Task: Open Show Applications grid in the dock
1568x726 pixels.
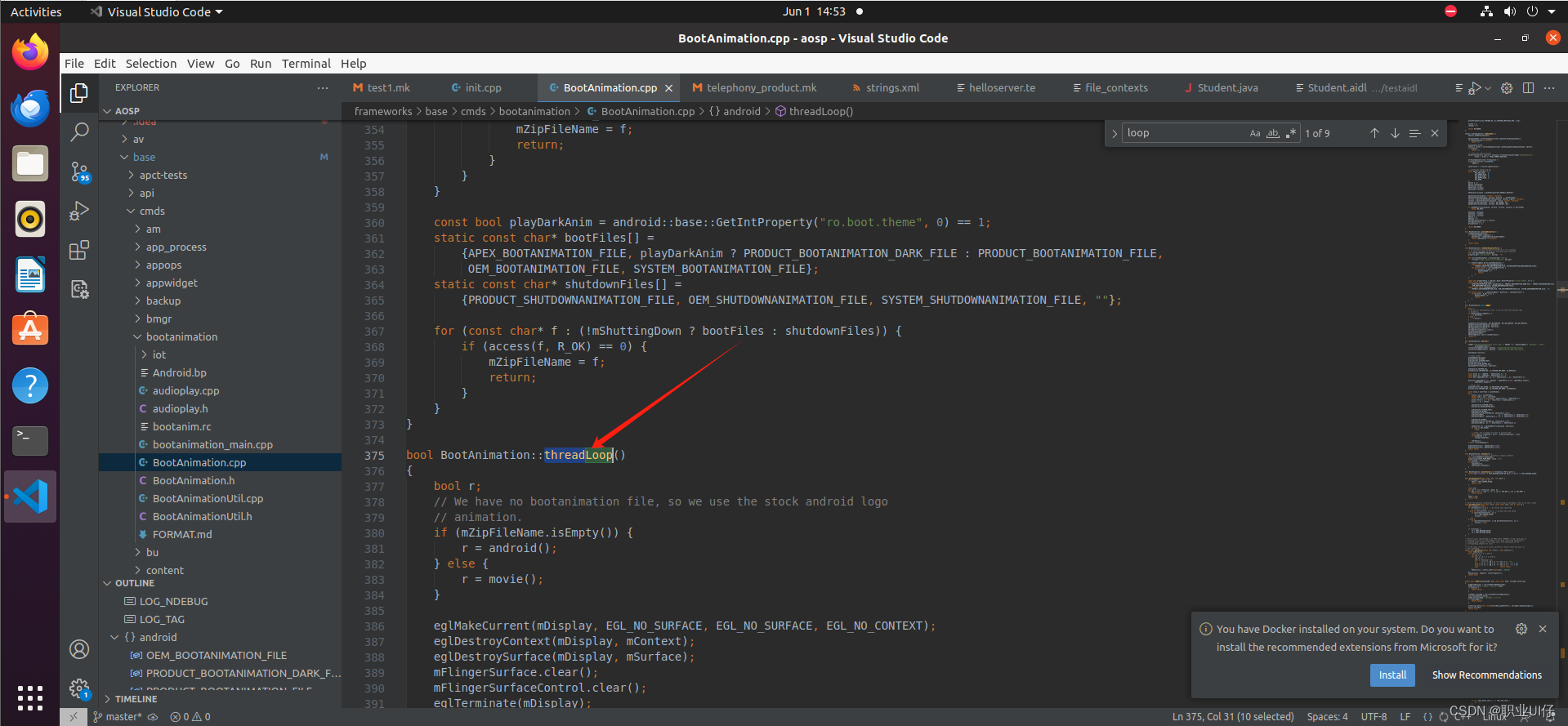Action: pyautogui.click(x=30, y=697)
